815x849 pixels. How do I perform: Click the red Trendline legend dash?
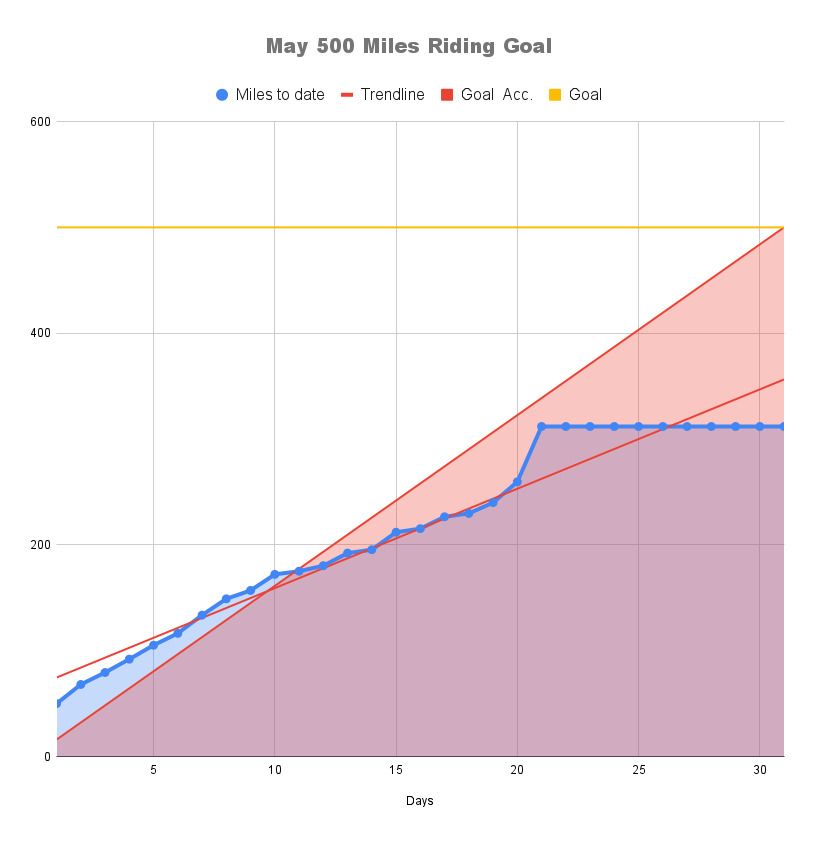(347, 95)
